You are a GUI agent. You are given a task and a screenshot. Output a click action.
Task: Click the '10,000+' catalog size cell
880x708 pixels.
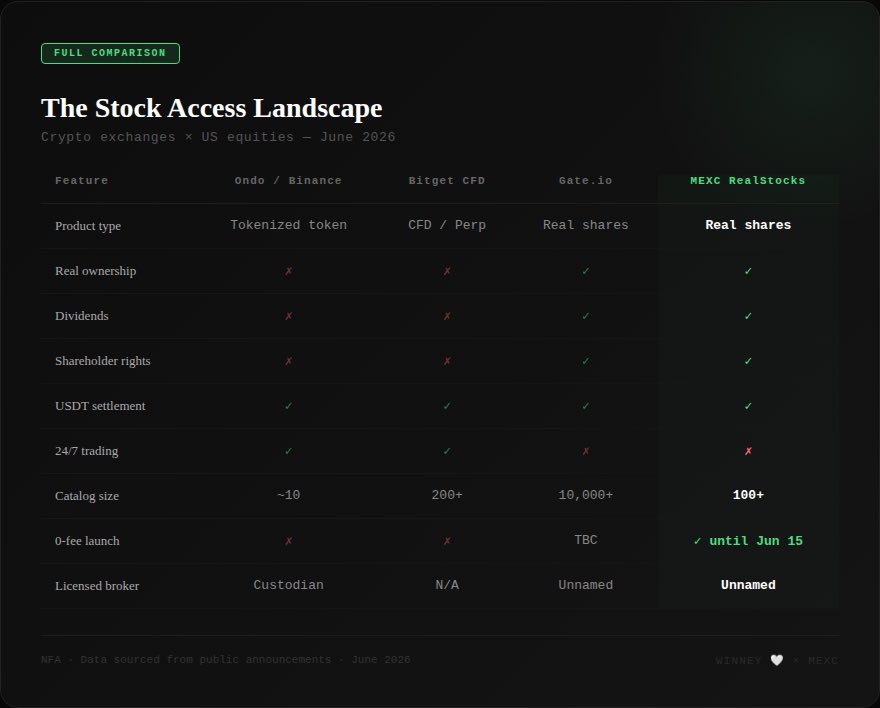(x=585, y=495)
